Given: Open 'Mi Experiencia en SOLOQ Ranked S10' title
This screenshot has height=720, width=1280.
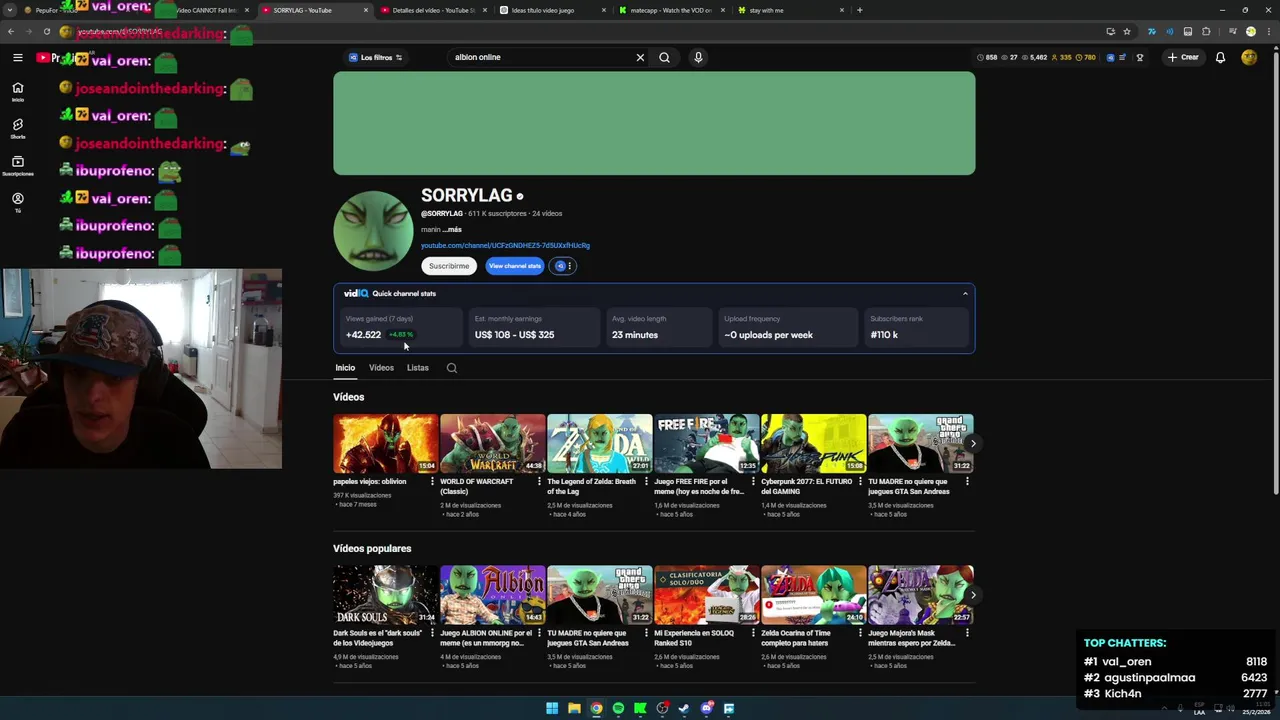Looking at the screenshot, I should tap(692, 638).
